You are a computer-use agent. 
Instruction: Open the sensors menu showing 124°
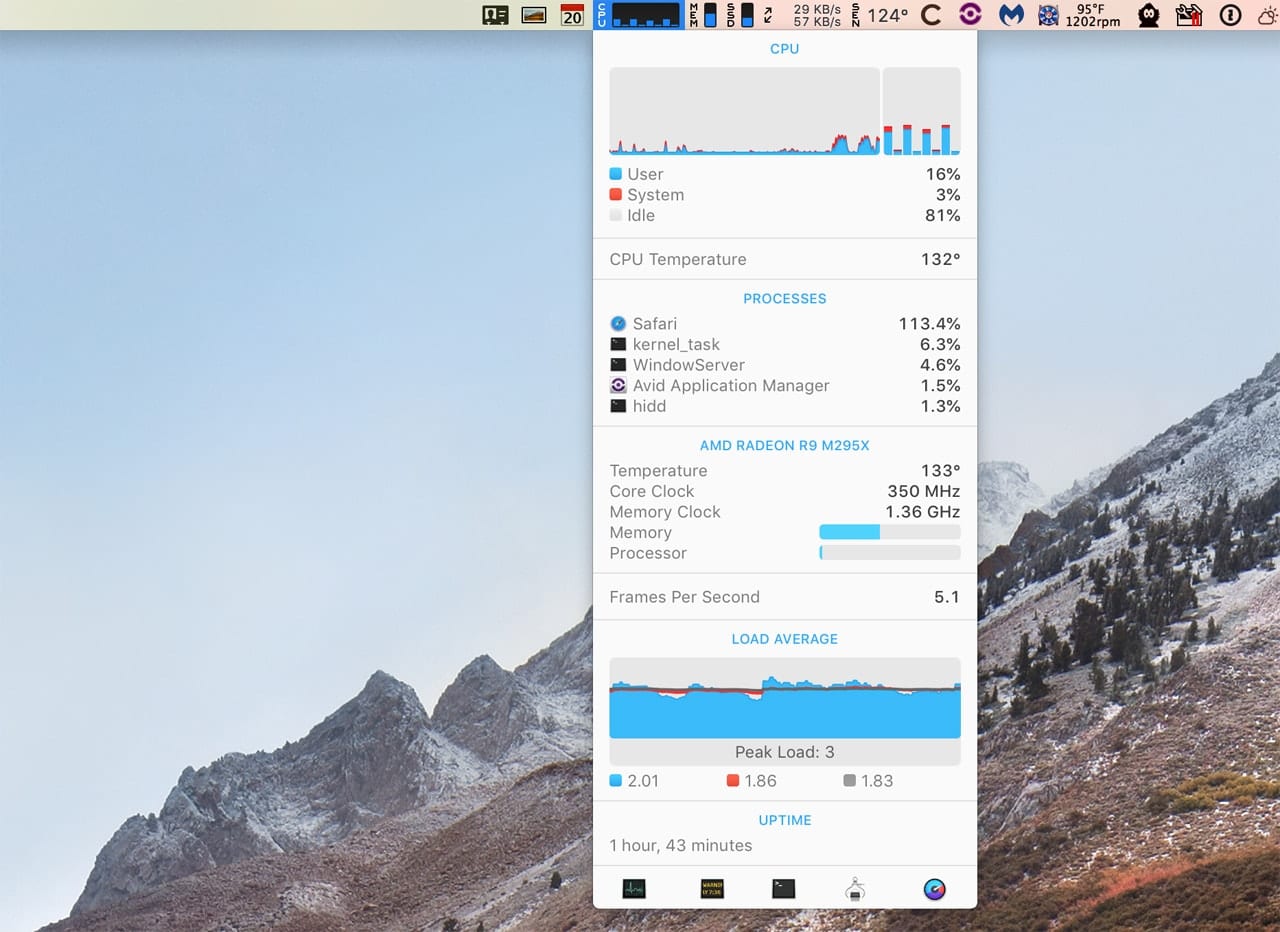879,15
